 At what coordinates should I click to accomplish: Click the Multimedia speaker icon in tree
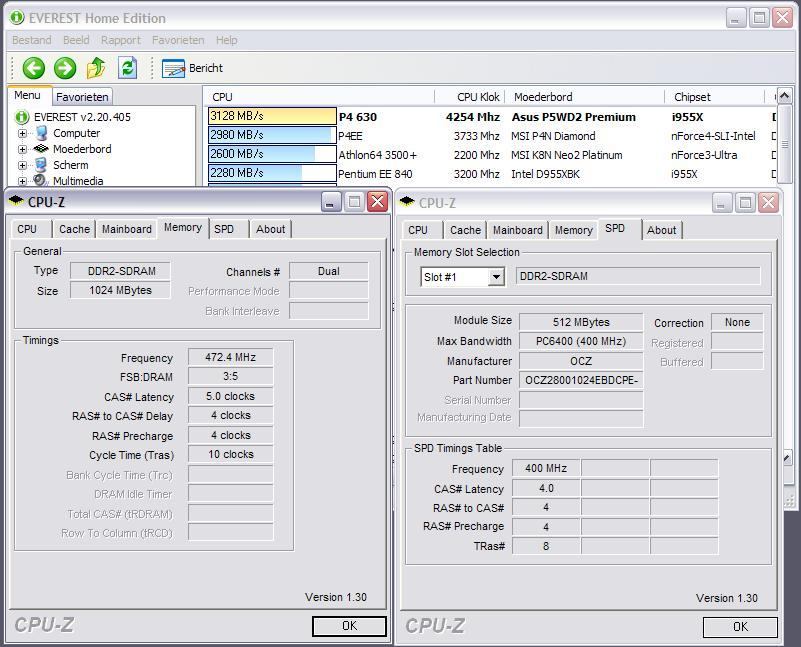40,180
